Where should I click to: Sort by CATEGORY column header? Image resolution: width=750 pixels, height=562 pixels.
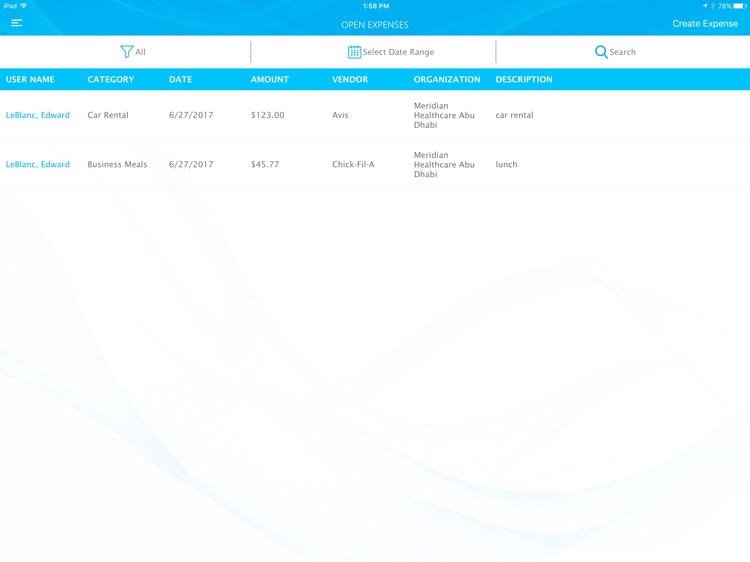(110, 79)
